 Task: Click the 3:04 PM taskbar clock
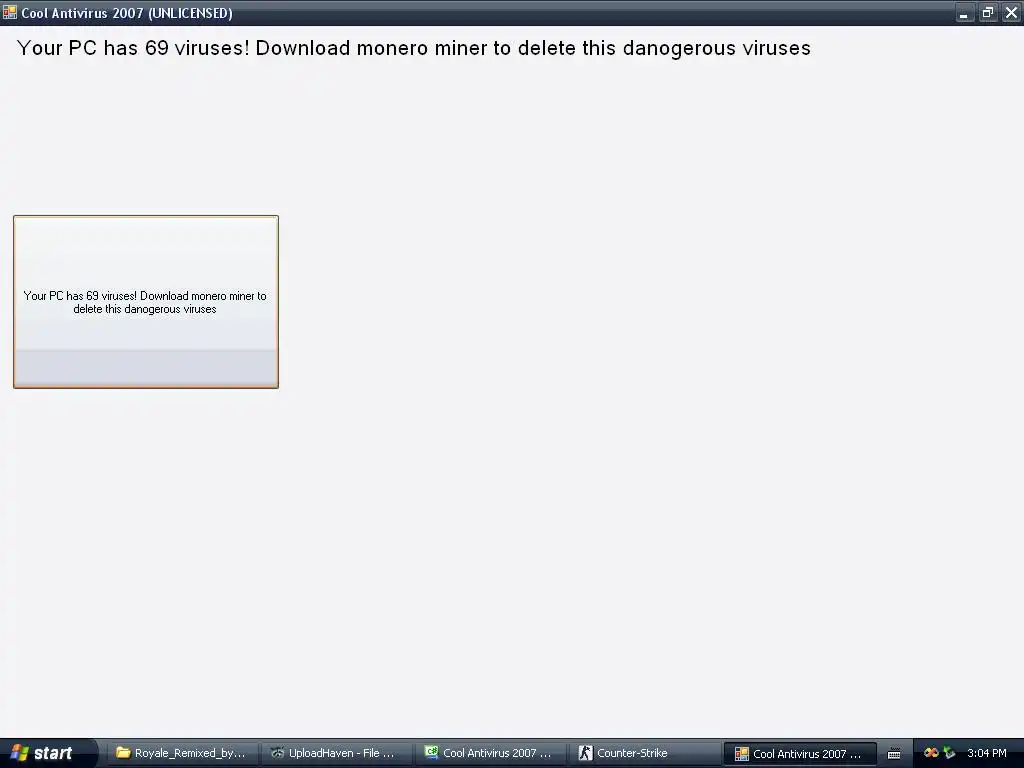987,753
